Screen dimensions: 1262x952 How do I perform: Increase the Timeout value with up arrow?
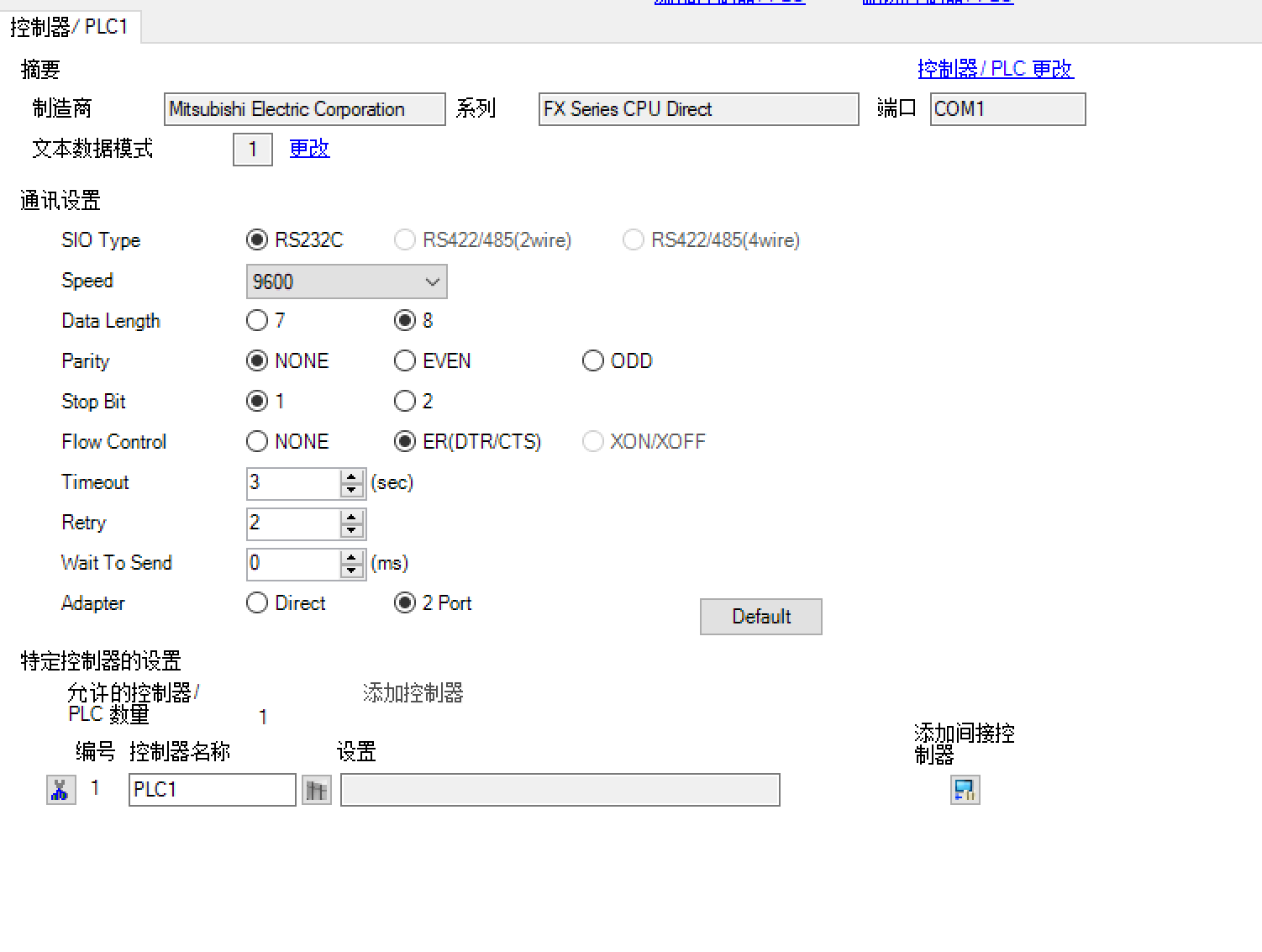352,477
